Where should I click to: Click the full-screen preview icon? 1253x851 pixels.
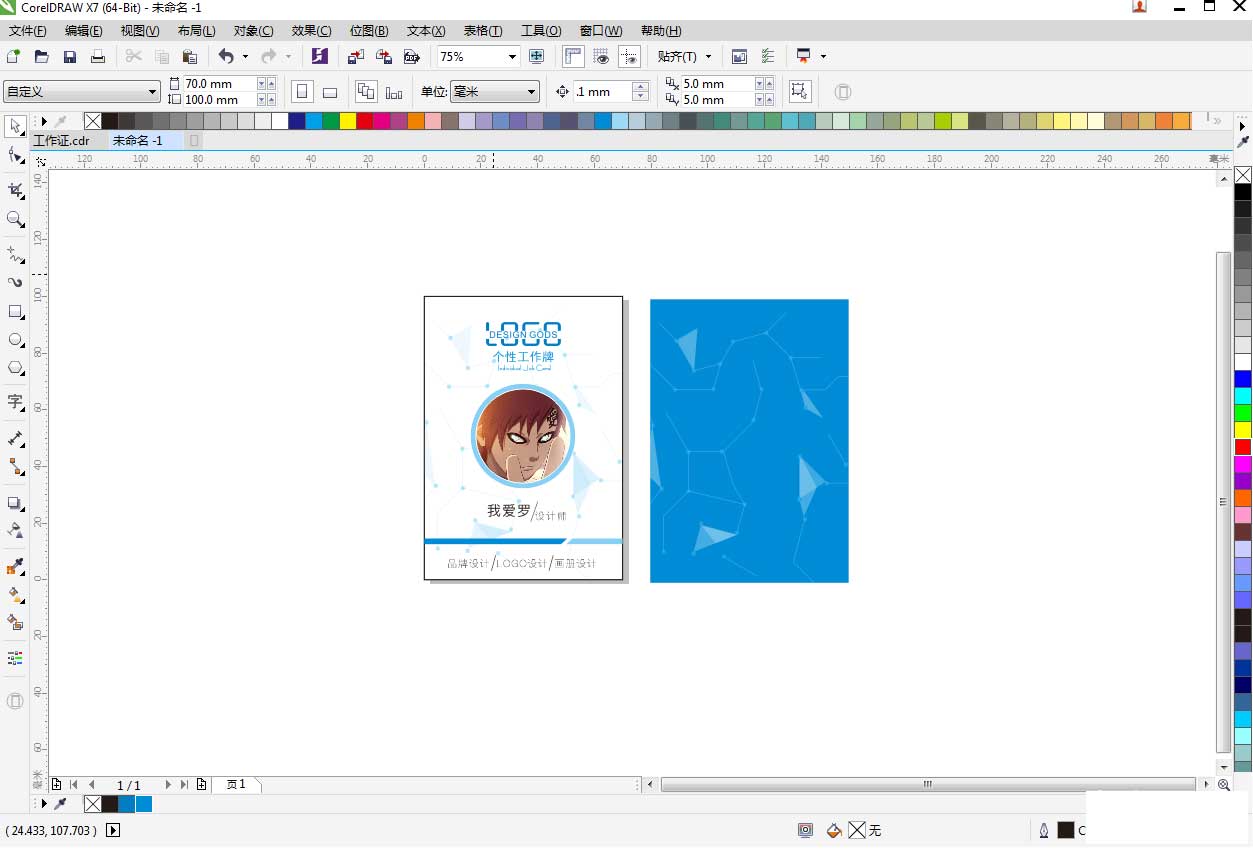[x=536, y=57]
